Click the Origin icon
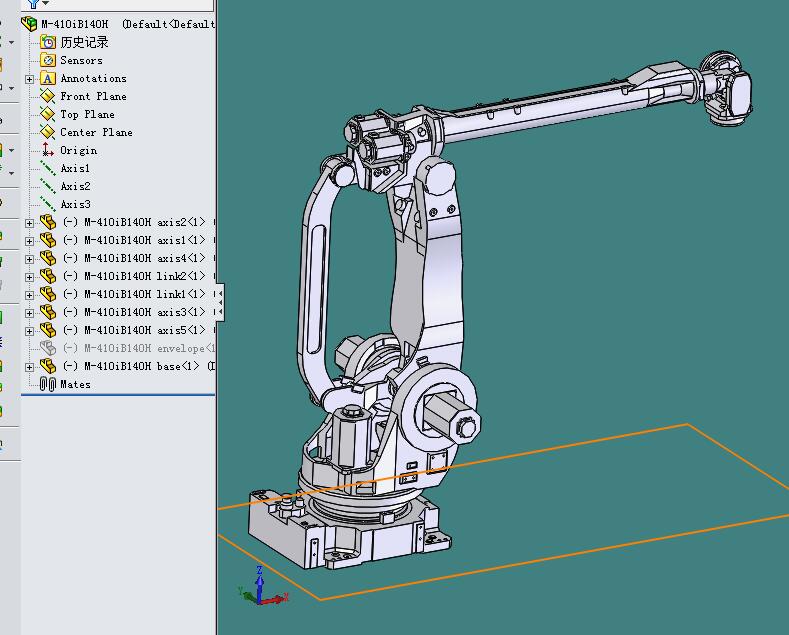The height and width of the screenshot is (635, 789). pyautogui.click(x=47, y=150)
